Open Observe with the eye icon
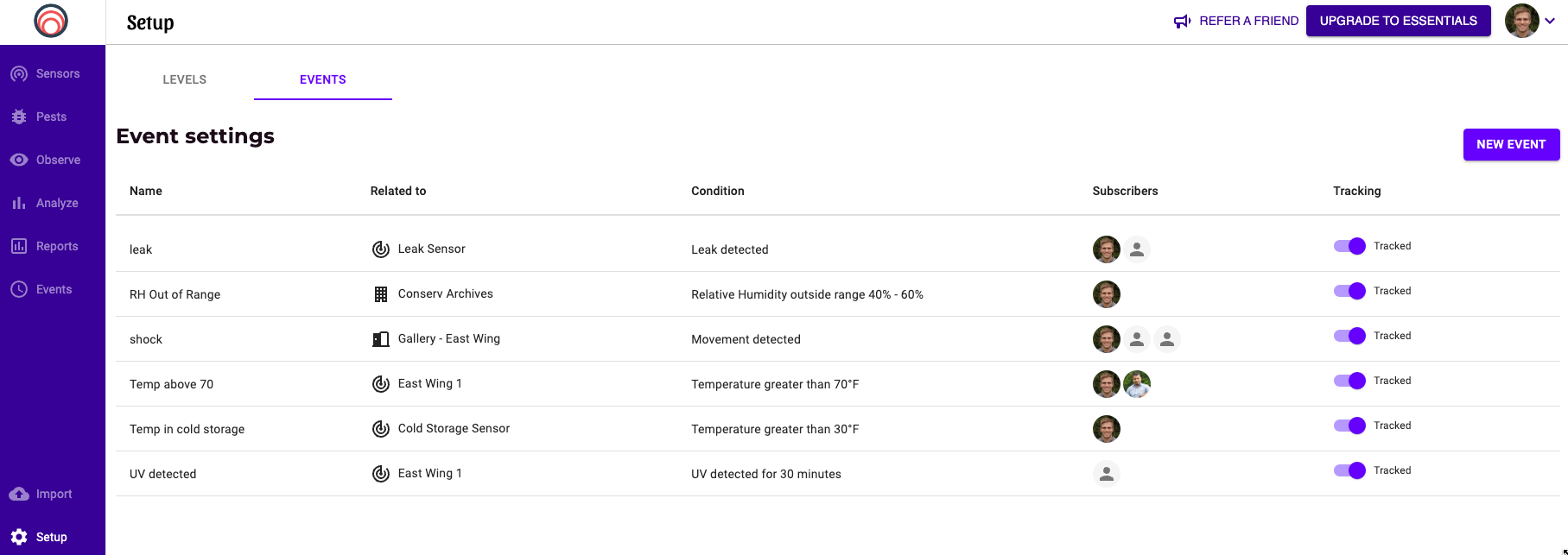The height and width of the screenshot is (555, 1568). [19, 160]
